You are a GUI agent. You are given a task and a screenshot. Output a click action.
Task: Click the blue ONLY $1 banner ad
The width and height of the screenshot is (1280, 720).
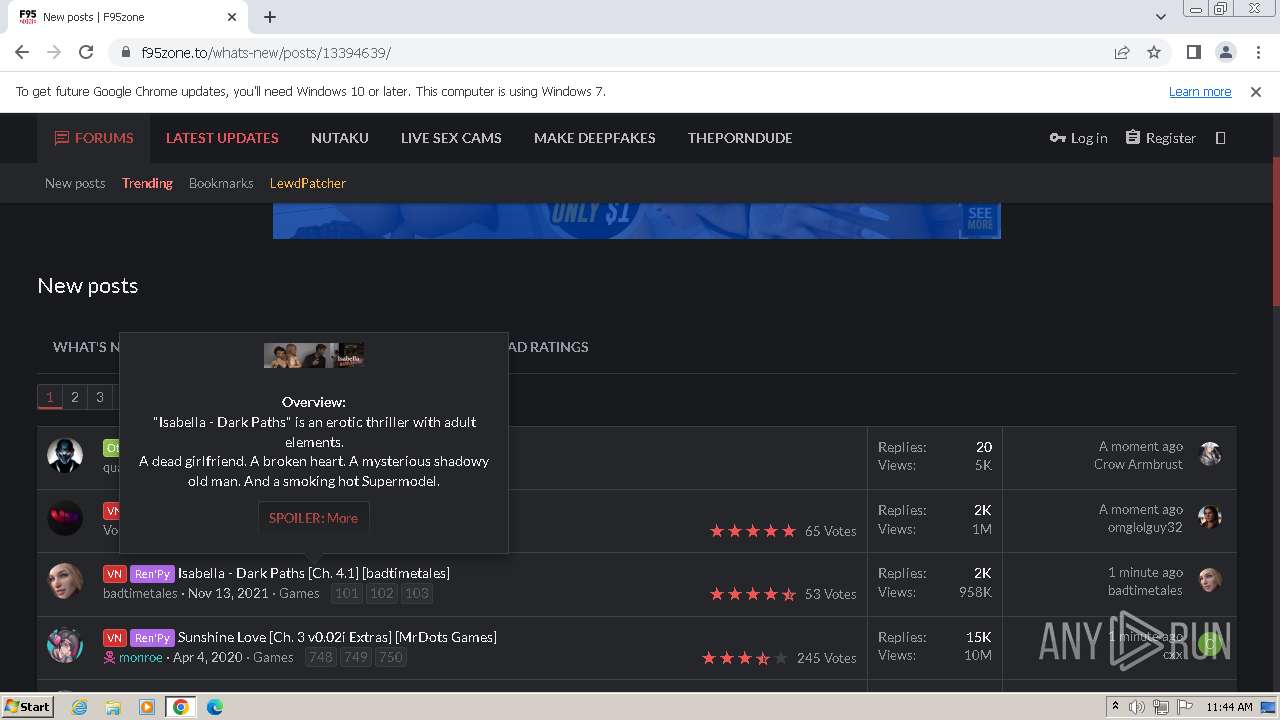pos(637,221)
